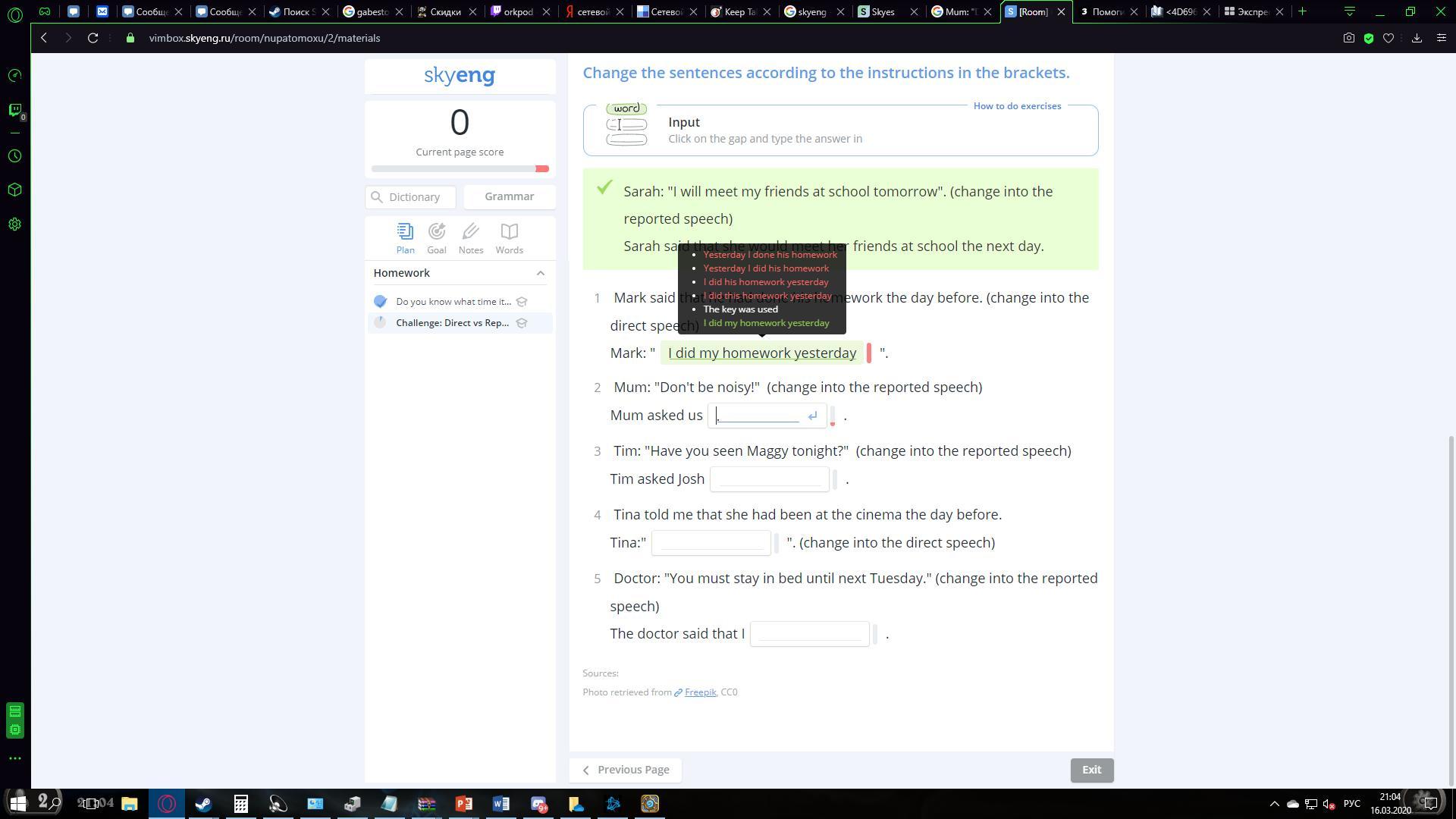Collapse the Homework section chevron
The width and height of the screenshot is (1456, 819).
point(540,273)
